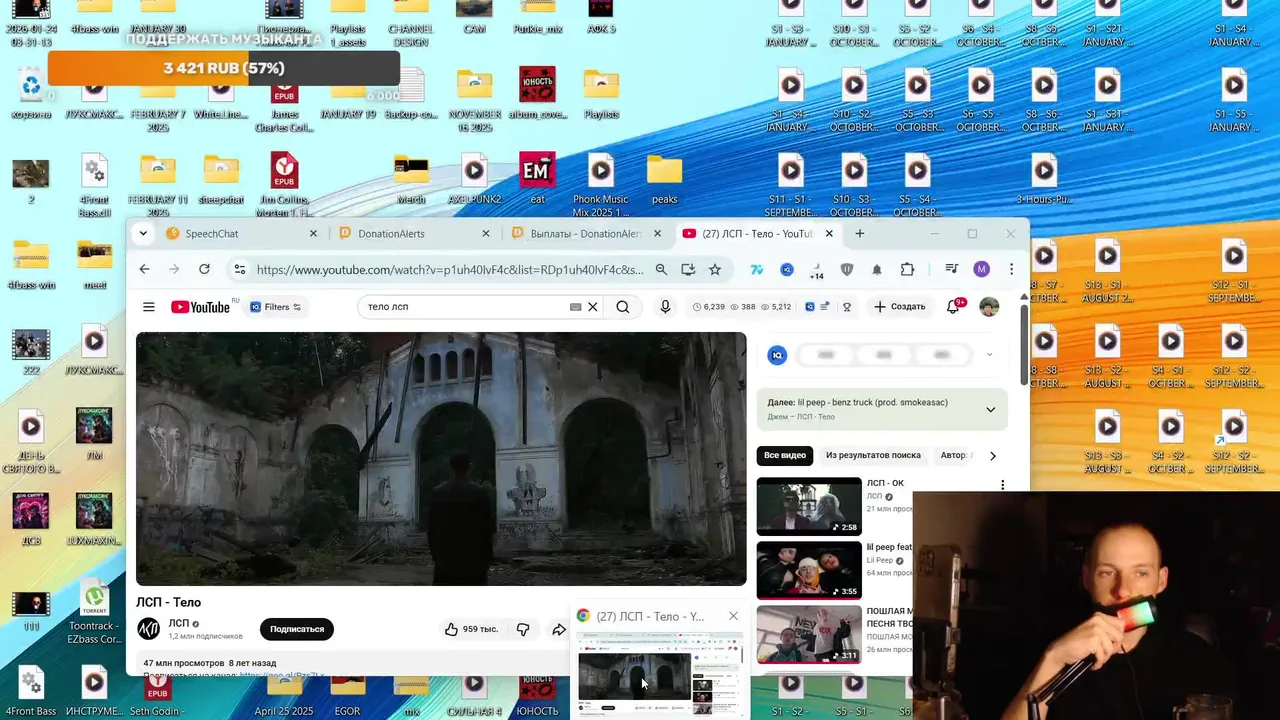Select the Все видео chip
1280x720 pixels.
(x=785, y=455)
